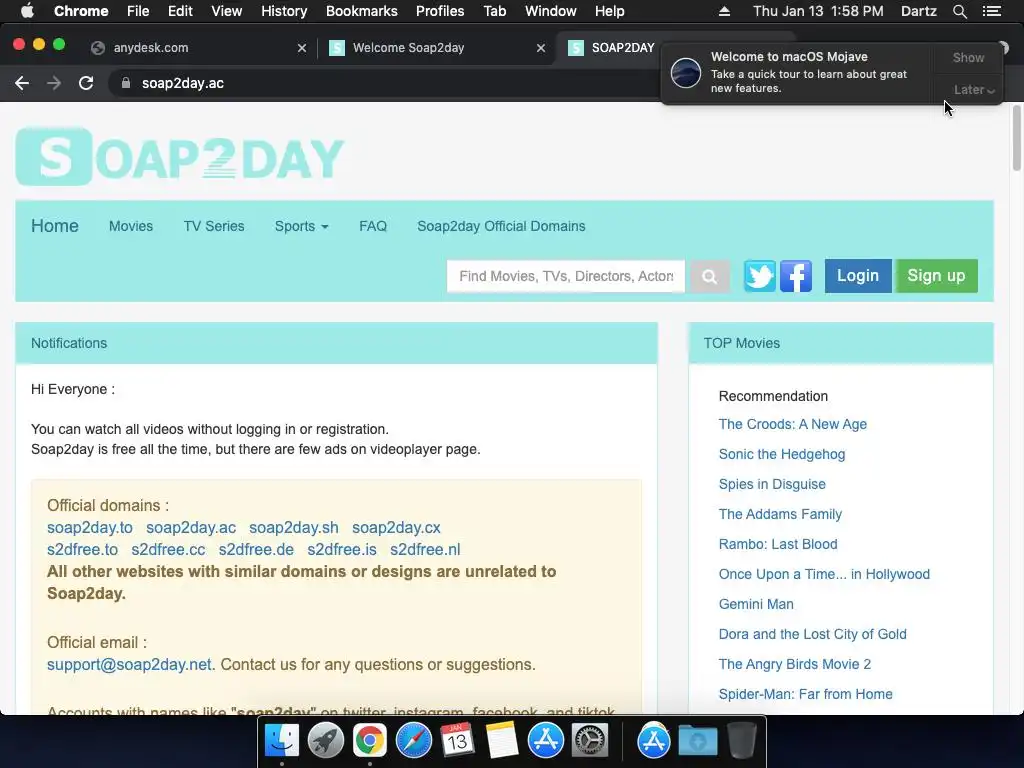Open the Later dropdown in notification
Screen dimensions: 1024x768
pos(973,89)
